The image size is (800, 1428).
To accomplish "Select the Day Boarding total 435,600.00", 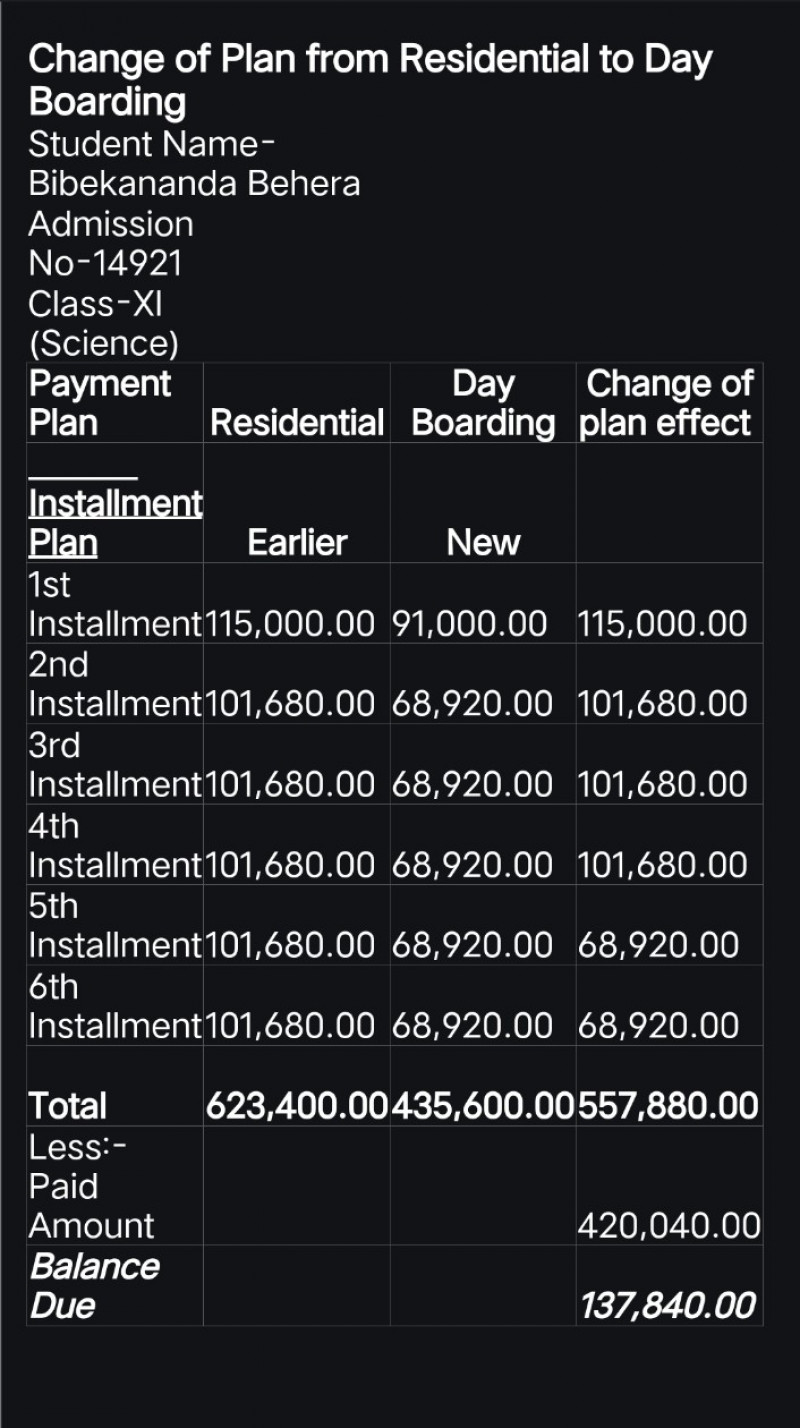I will point(483,1106).
